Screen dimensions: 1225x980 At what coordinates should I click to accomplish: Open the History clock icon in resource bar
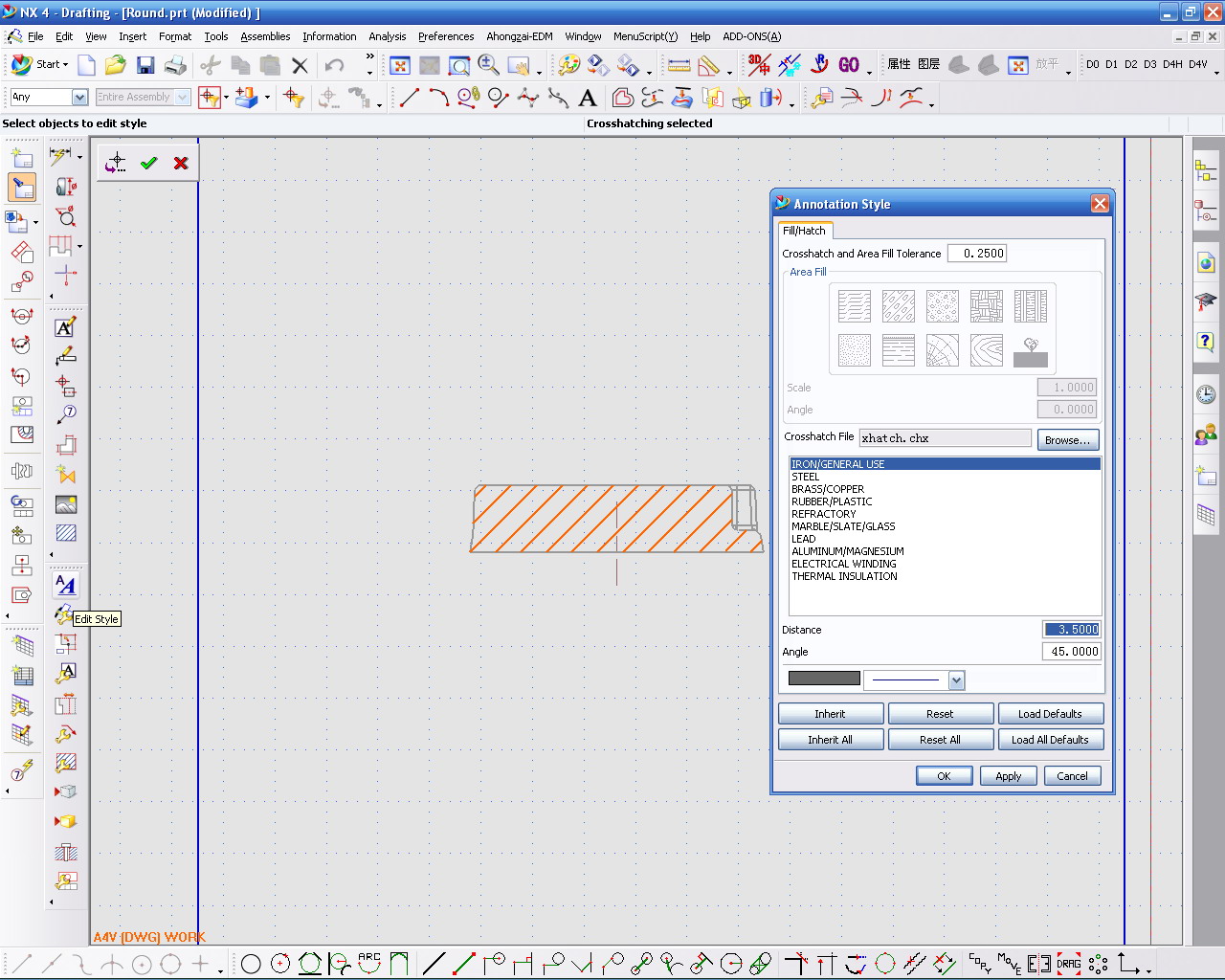point(1206,394)
